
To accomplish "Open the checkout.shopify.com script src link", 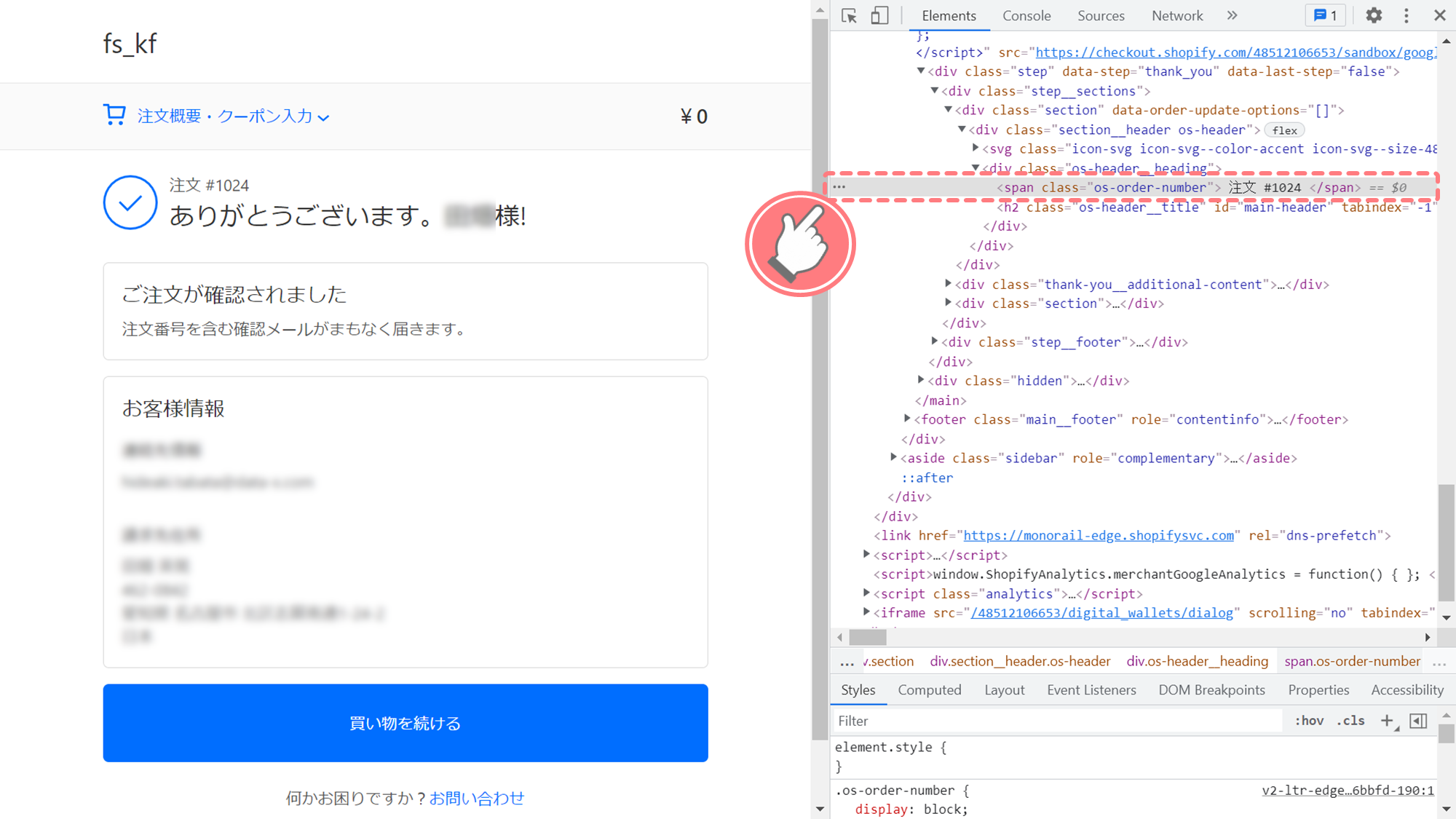I will (x=1235, y=52).
